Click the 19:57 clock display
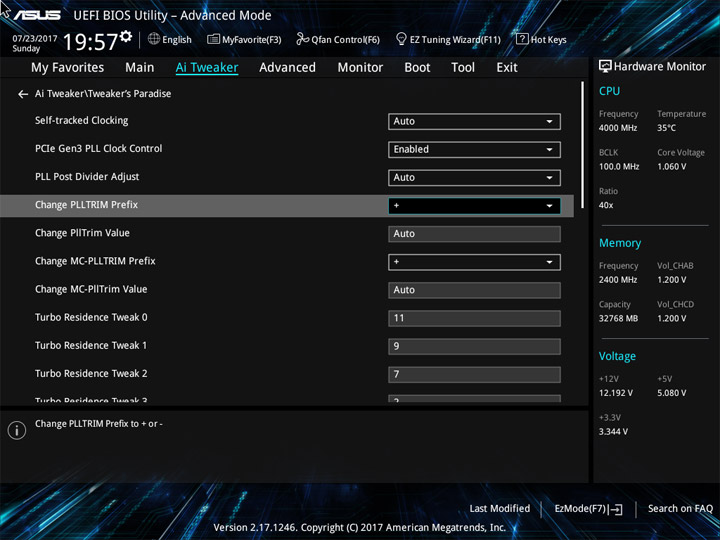The width and height of the screenshot is (720, 540). 90,42
